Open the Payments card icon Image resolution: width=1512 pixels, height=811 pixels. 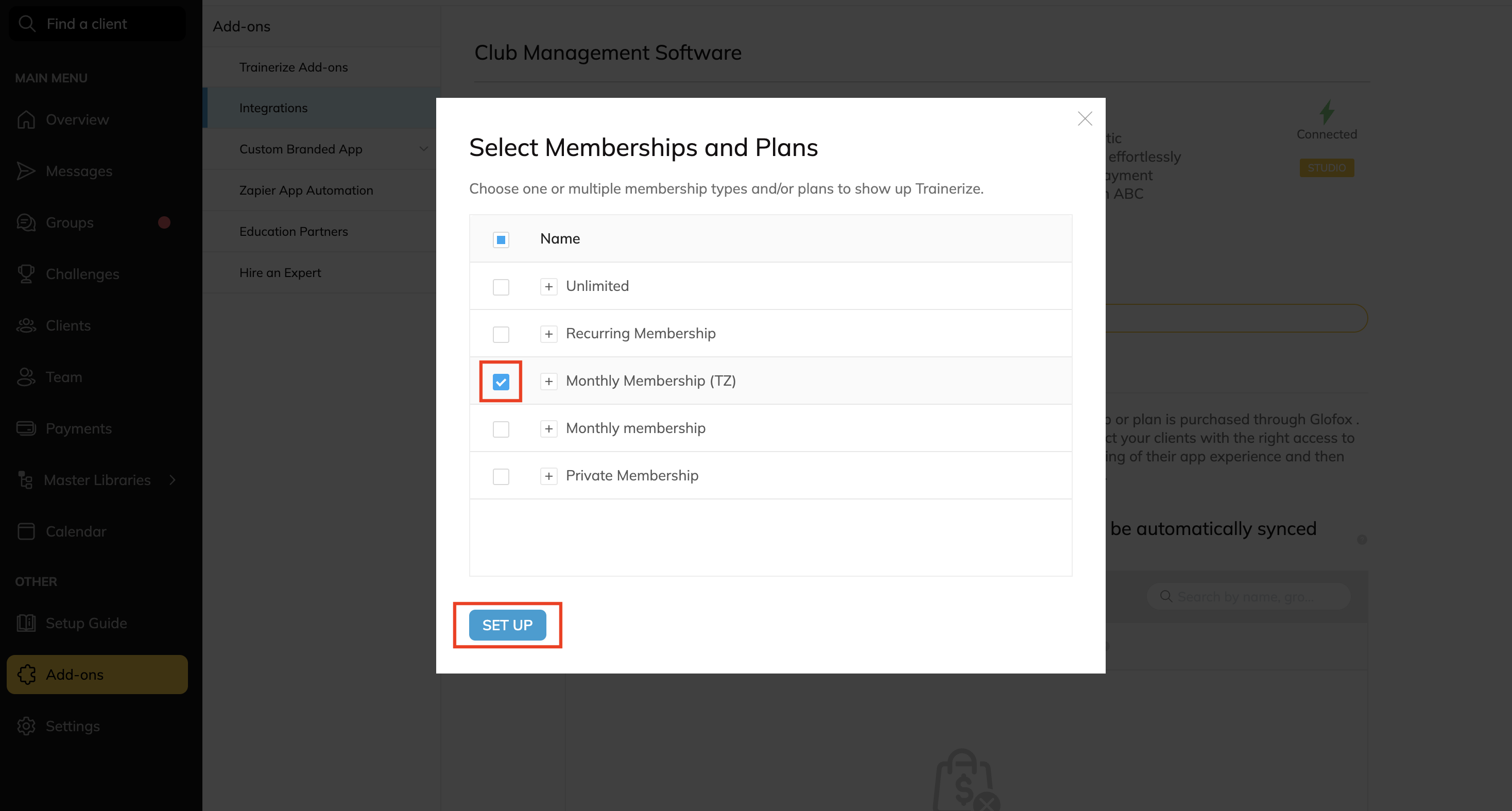click(x=26, y=428)
